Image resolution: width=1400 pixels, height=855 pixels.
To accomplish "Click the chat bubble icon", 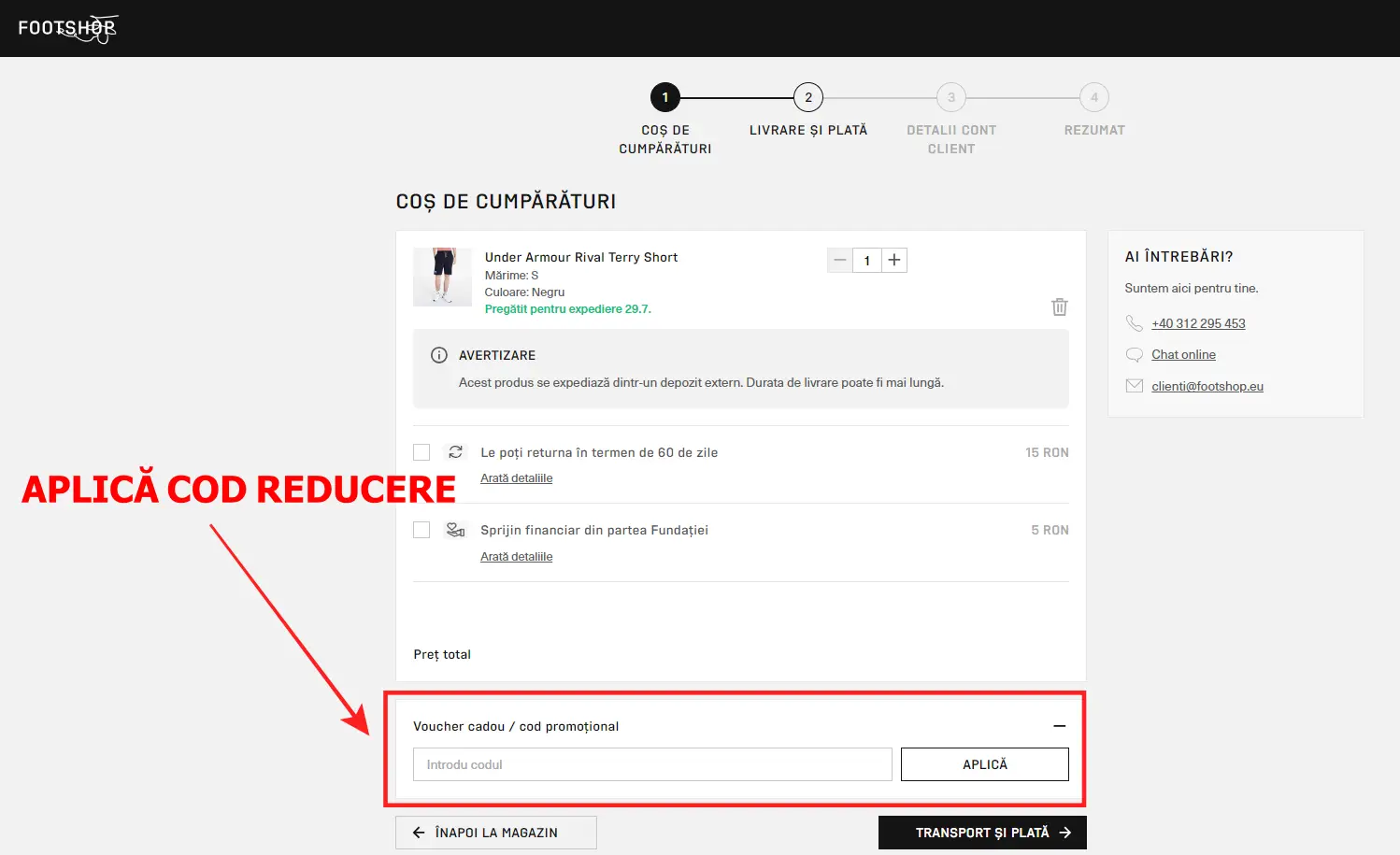I will [x=1134, y=355].
